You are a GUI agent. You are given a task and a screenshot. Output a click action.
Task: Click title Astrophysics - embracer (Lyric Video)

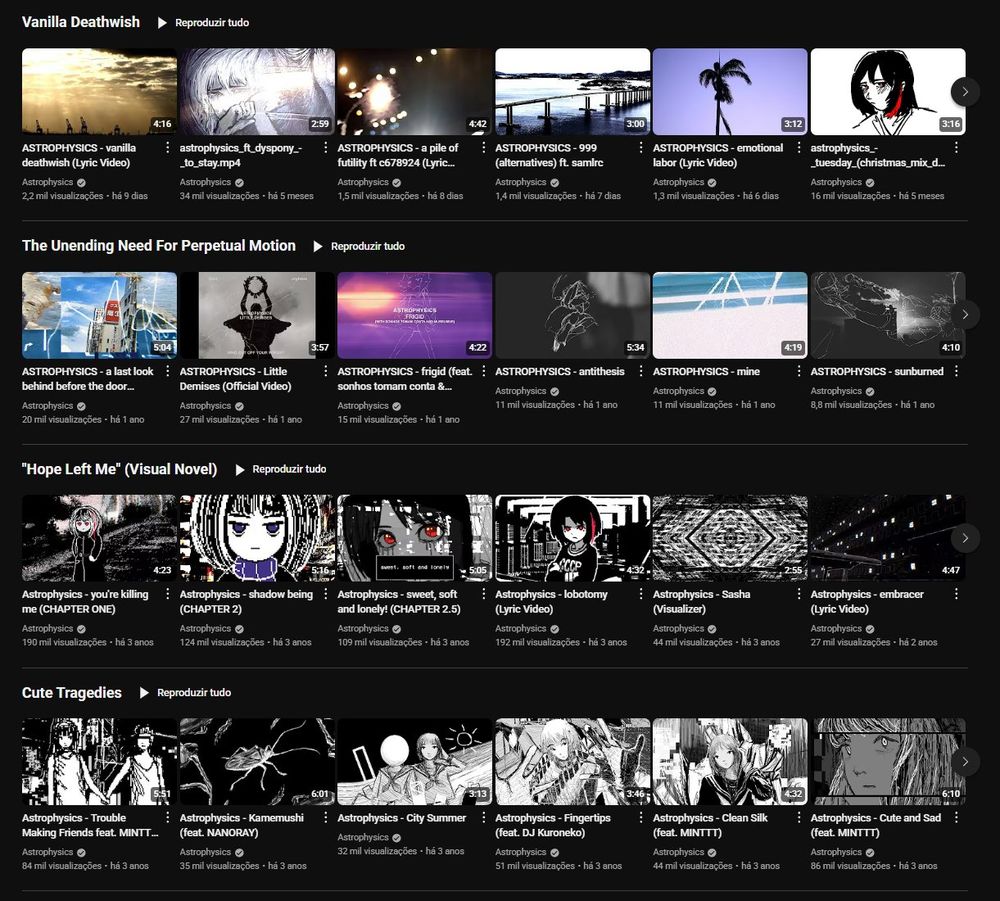coord(867,601)
